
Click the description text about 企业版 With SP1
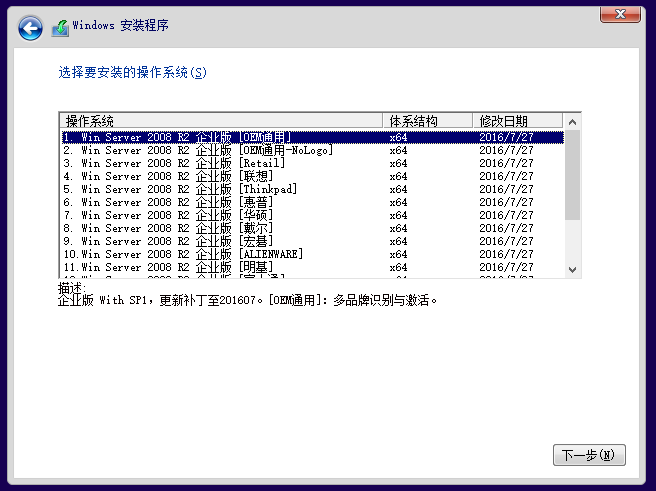(x=247, y=300)
